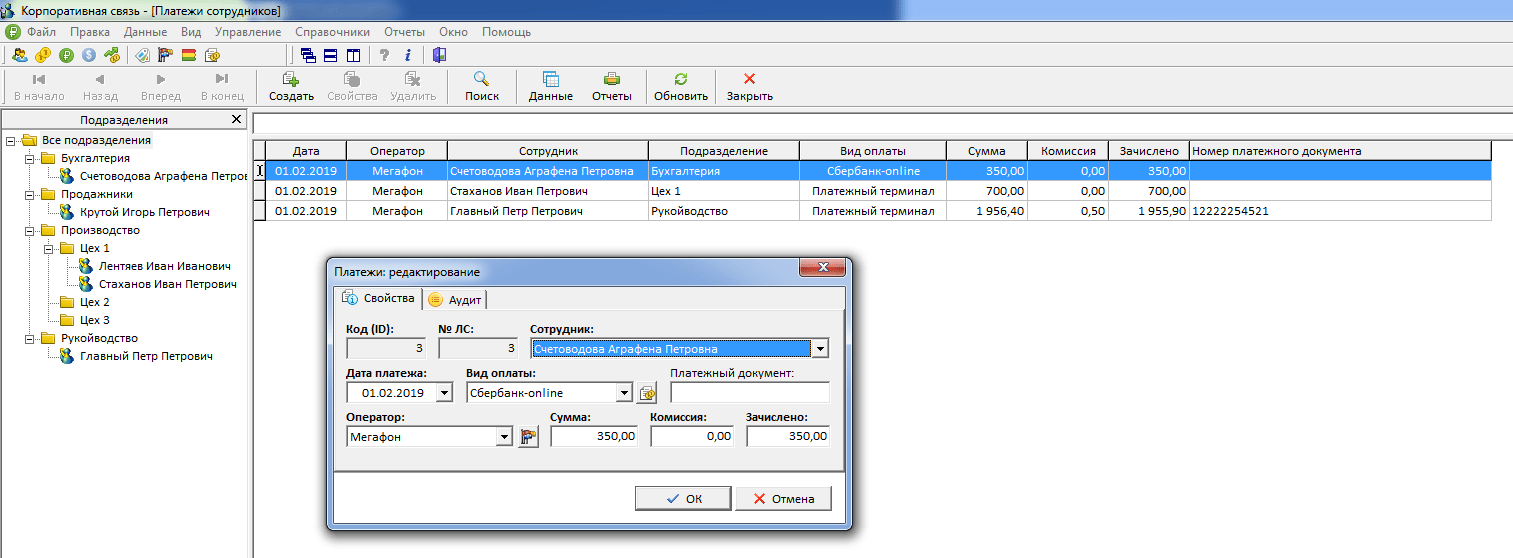Click the Комиссия input field in the dialog
Screen dimensions: 1513x558
[692, 437]
